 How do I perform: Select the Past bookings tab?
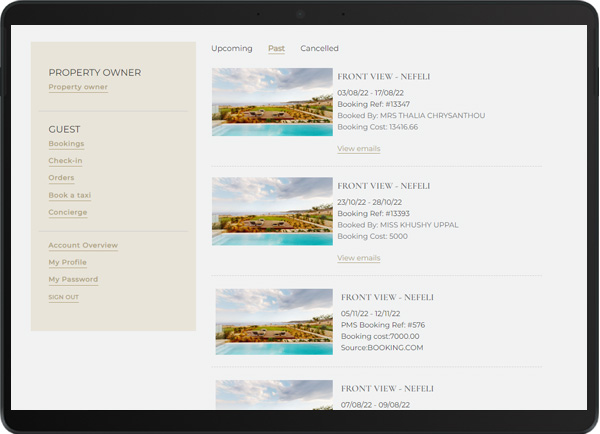[x=276, y=49]
